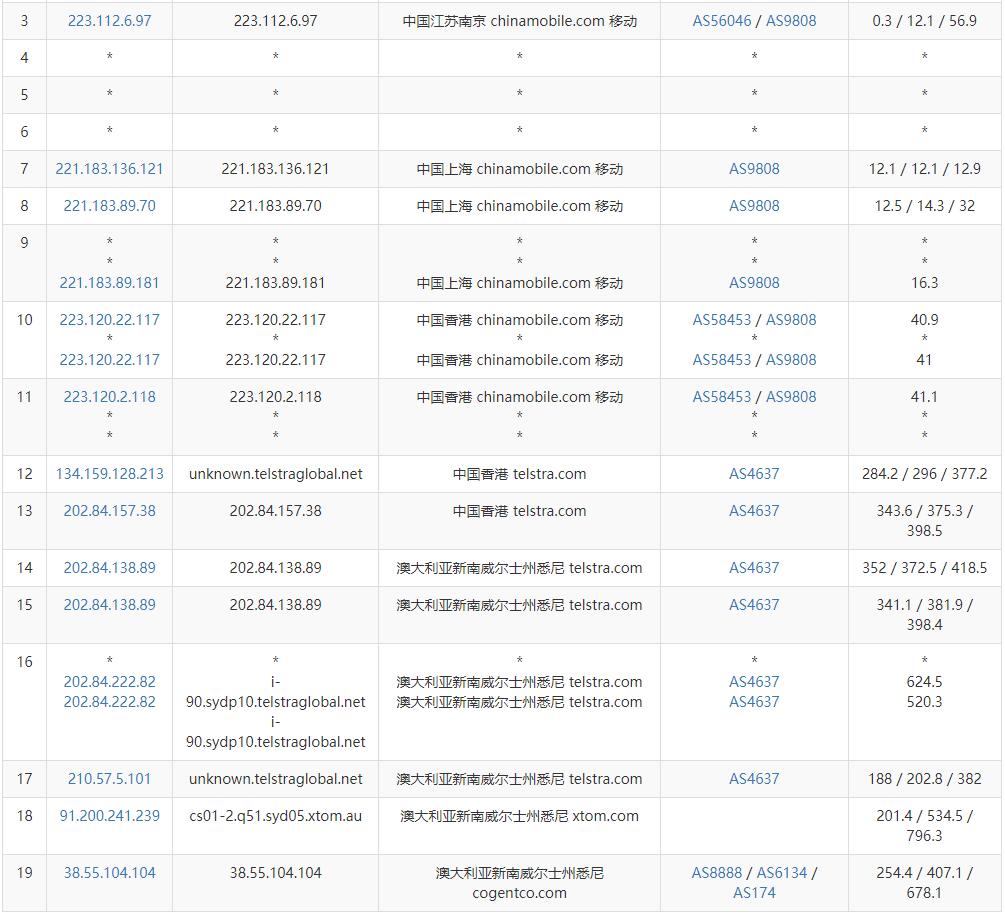Select the blue 202.84.157.38 IP link

pyautogui.click(x=110, y=511)
